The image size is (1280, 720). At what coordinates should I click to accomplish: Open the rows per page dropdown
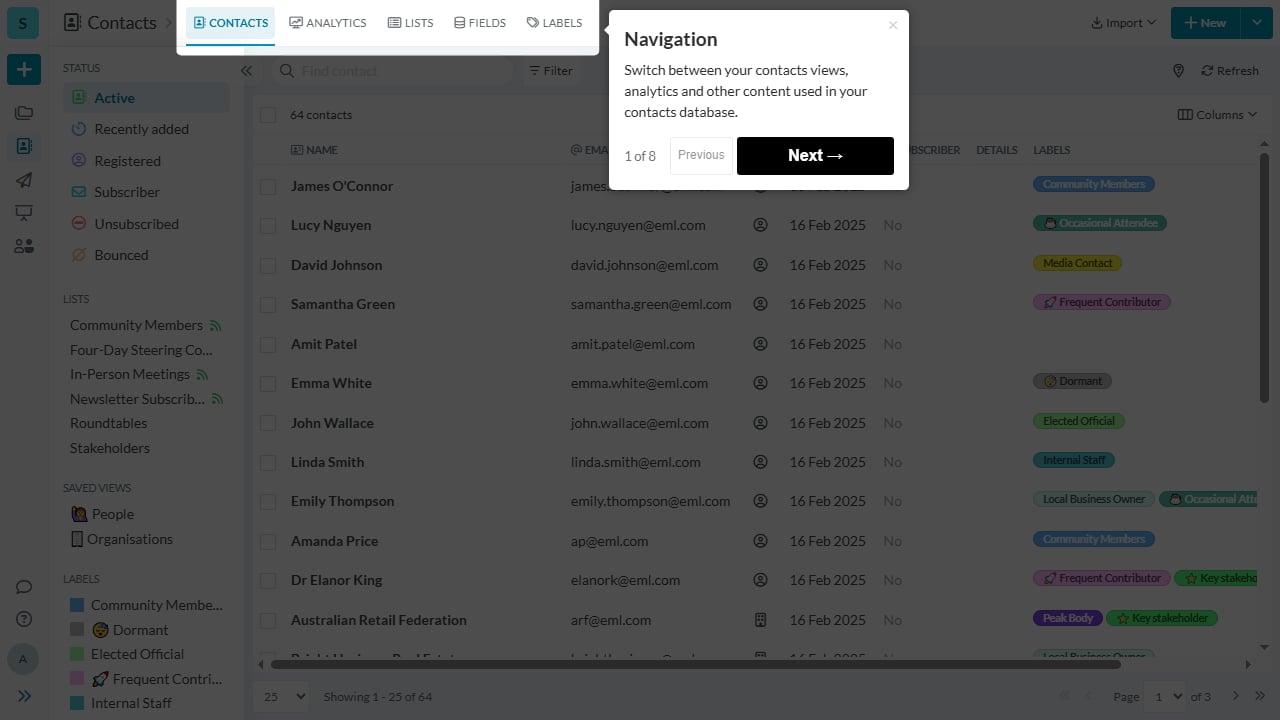click(280, 696)
